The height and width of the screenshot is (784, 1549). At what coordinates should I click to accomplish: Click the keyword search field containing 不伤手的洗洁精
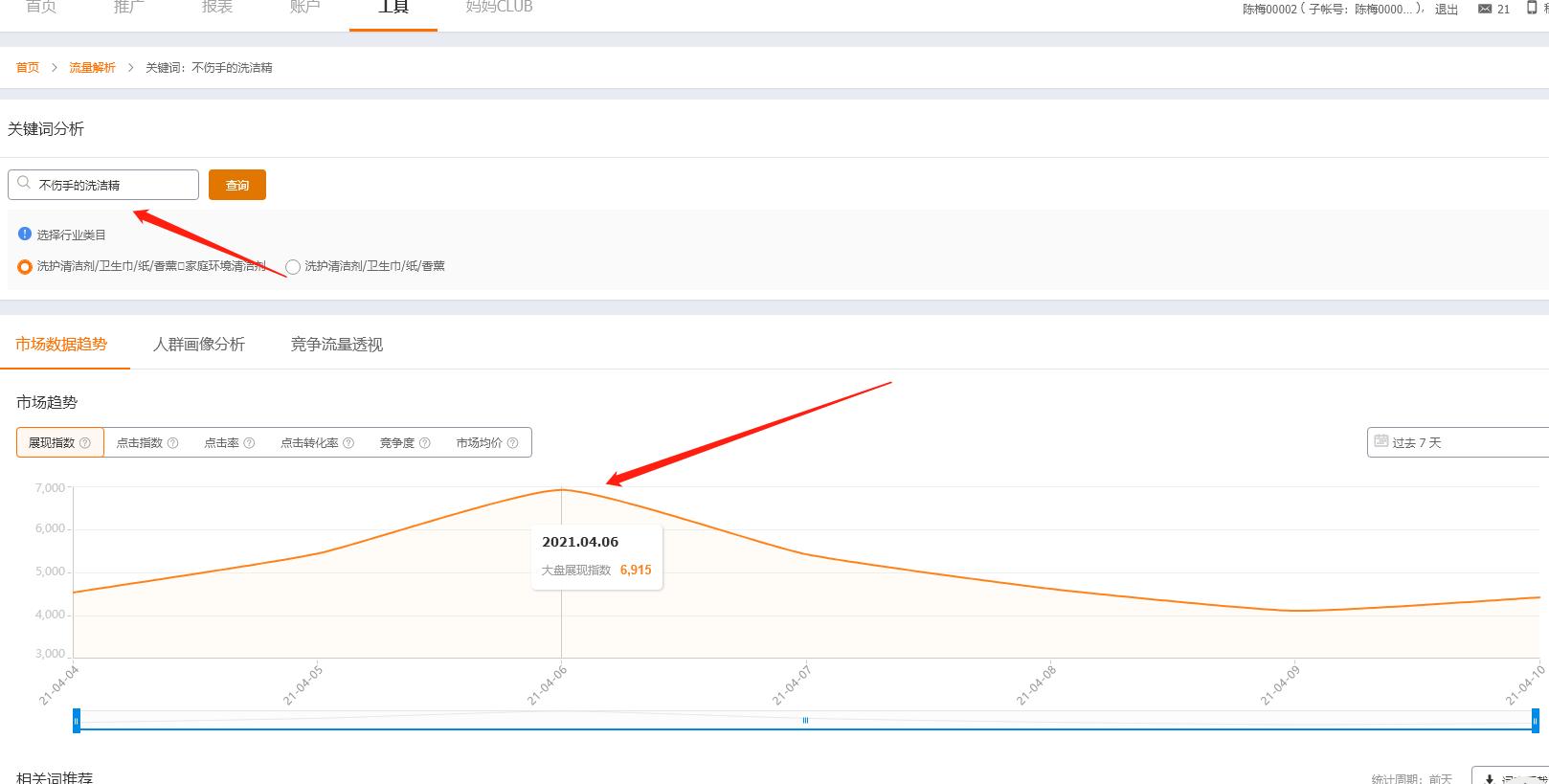[x=103, y=185]
